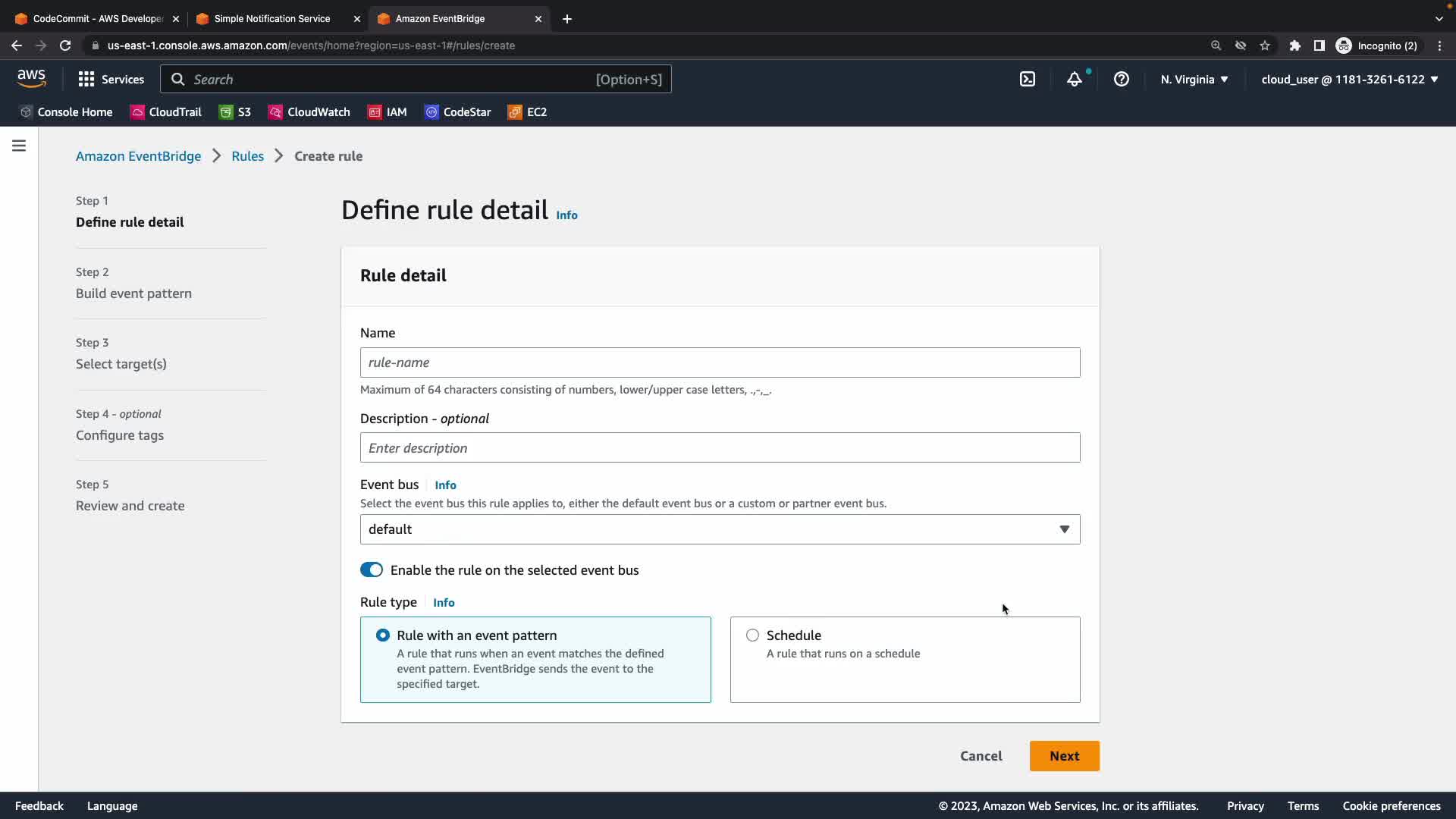Open the N. Virginia region dropdown
This screenshot has height=819, width=1456.
pos(1194,79)
